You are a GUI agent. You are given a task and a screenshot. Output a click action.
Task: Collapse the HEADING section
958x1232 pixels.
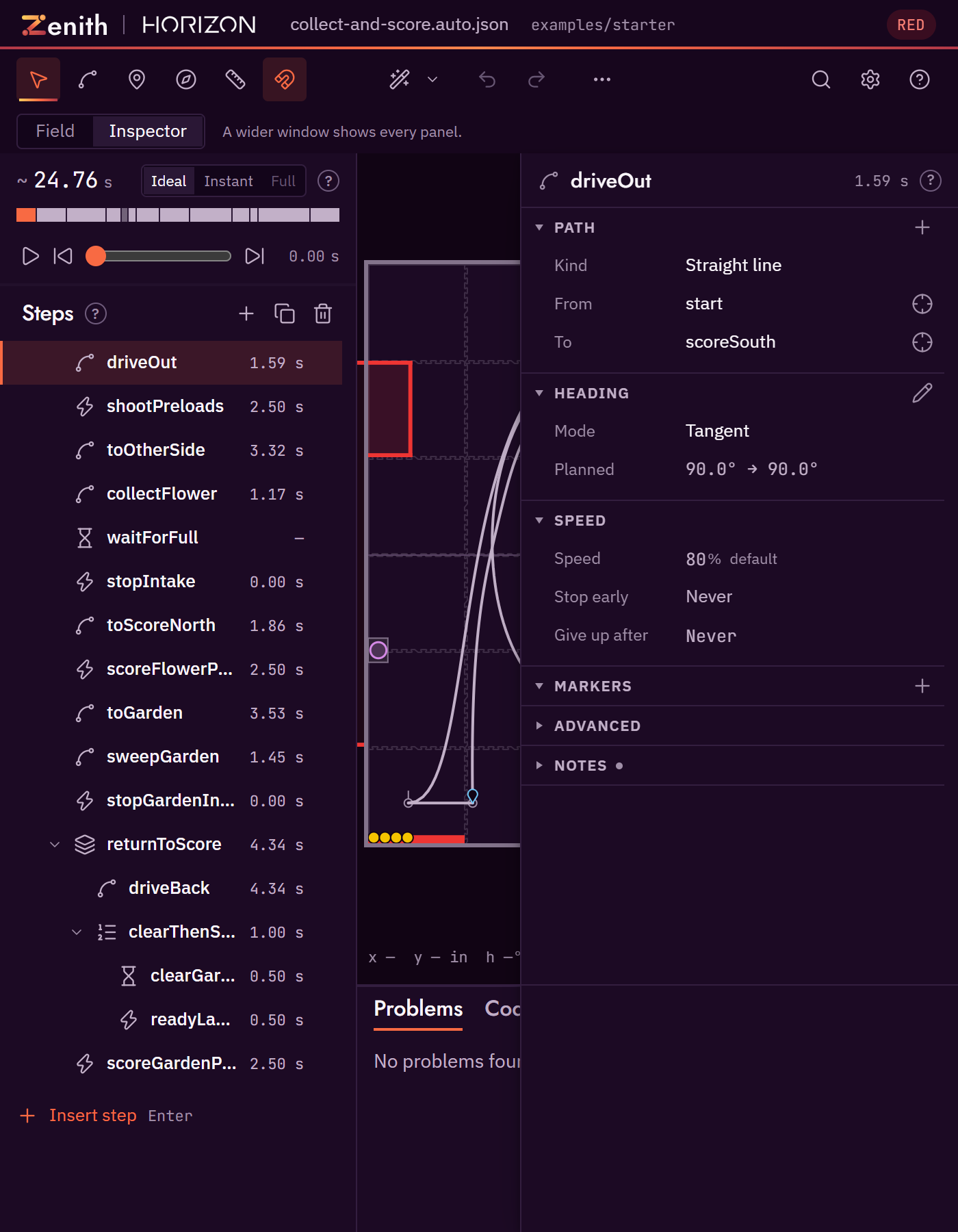[539, 393]
